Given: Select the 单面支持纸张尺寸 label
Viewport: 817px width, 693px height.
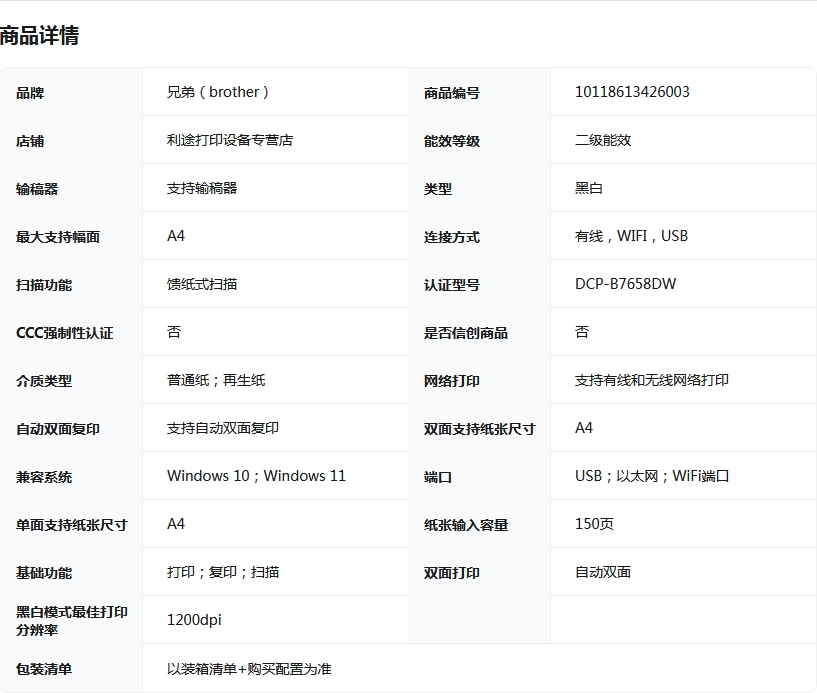Looking at the screenshot, I should [72, 524].
